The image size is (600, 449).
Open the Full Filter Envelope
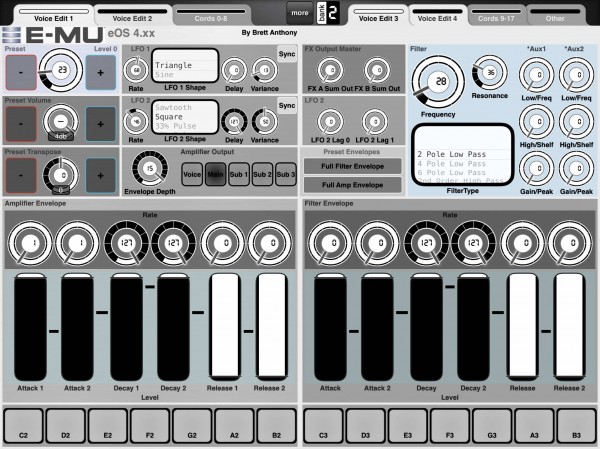(x=352, y=167)
